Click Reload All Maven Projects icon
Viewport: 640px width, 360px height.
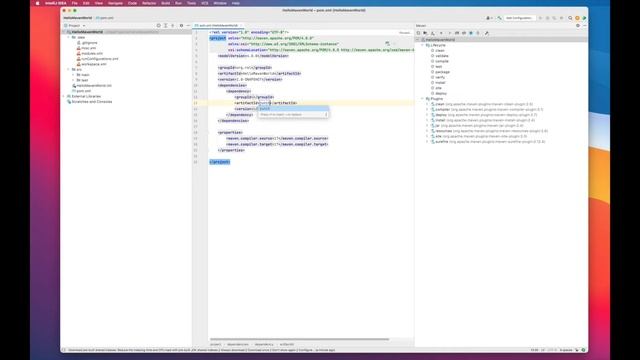418,33
